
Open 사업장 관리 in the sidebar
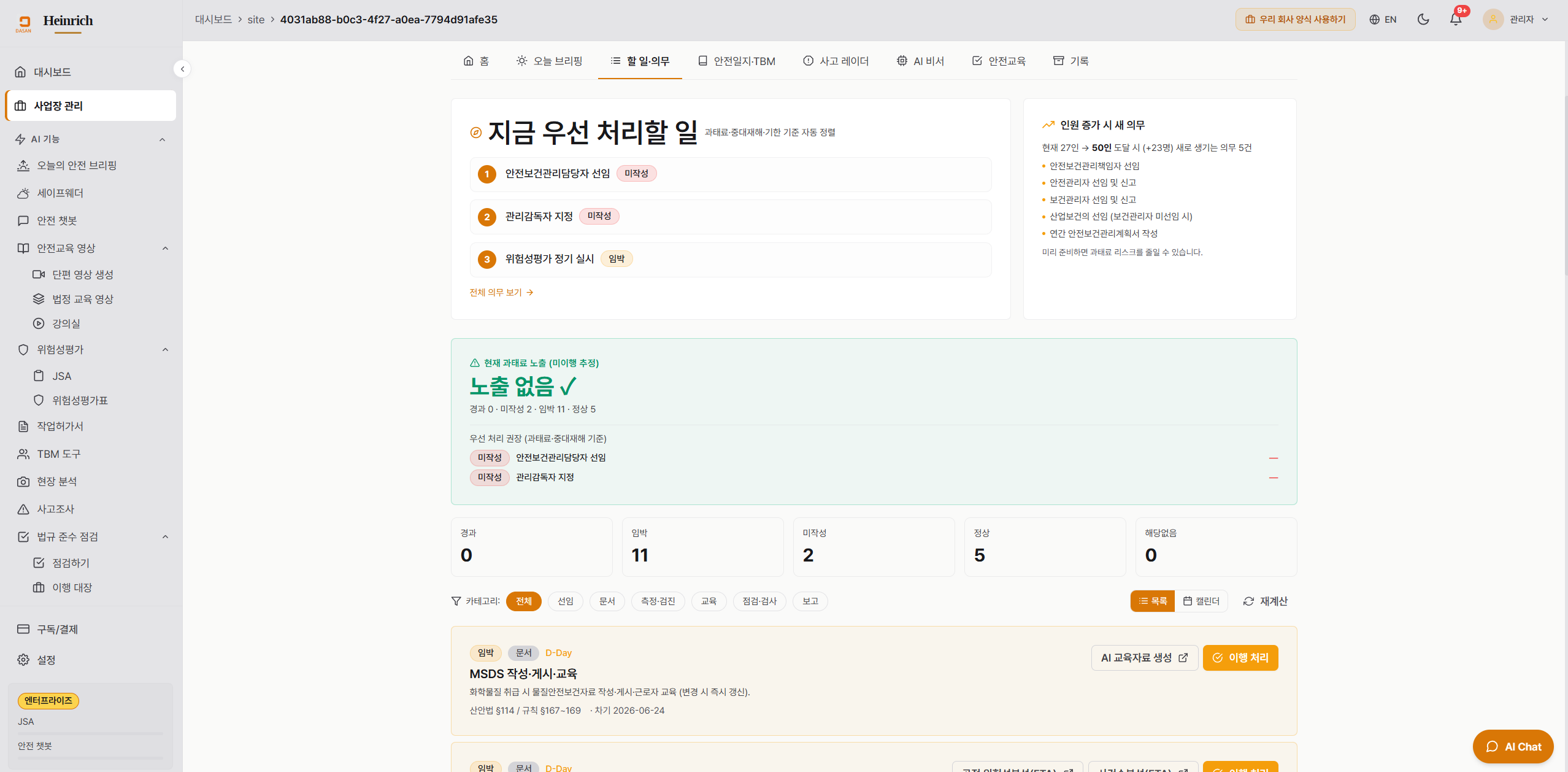pyautogui.click(x=91, y=106)
